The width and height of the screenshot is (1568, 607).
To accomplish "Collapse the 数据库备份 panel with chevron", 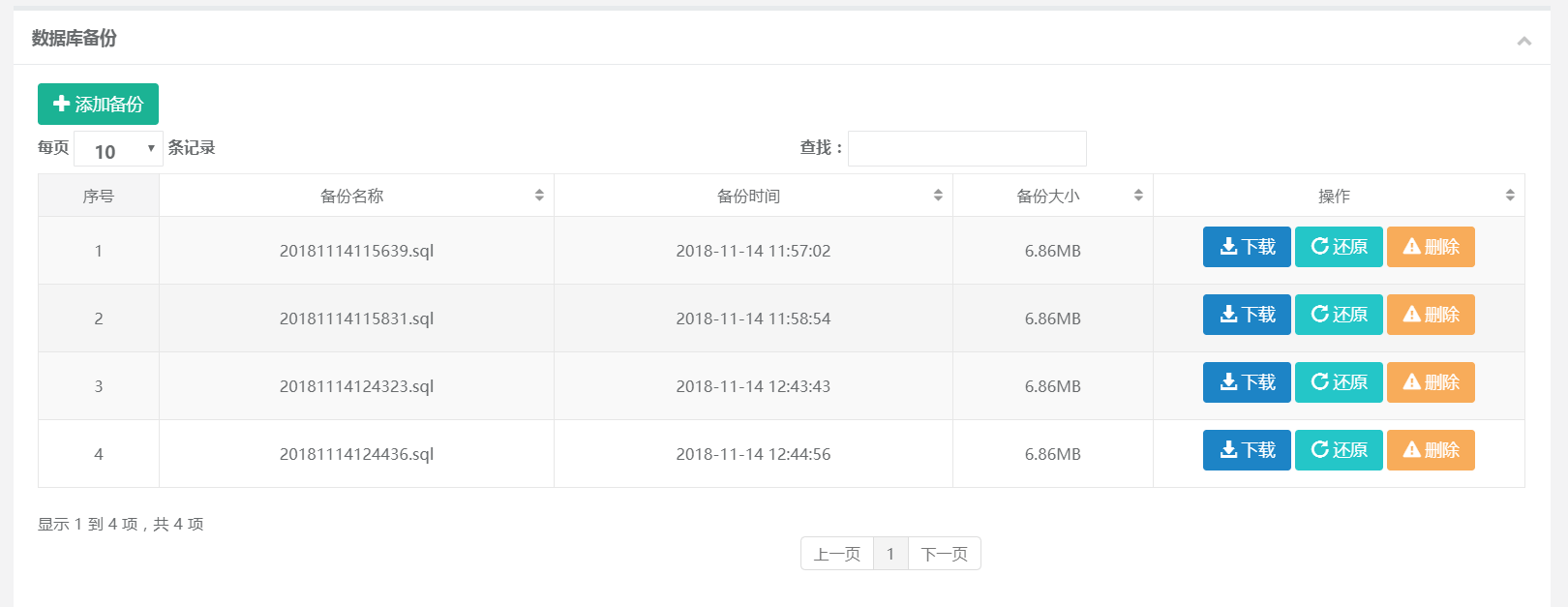I will coord(1523,41).
